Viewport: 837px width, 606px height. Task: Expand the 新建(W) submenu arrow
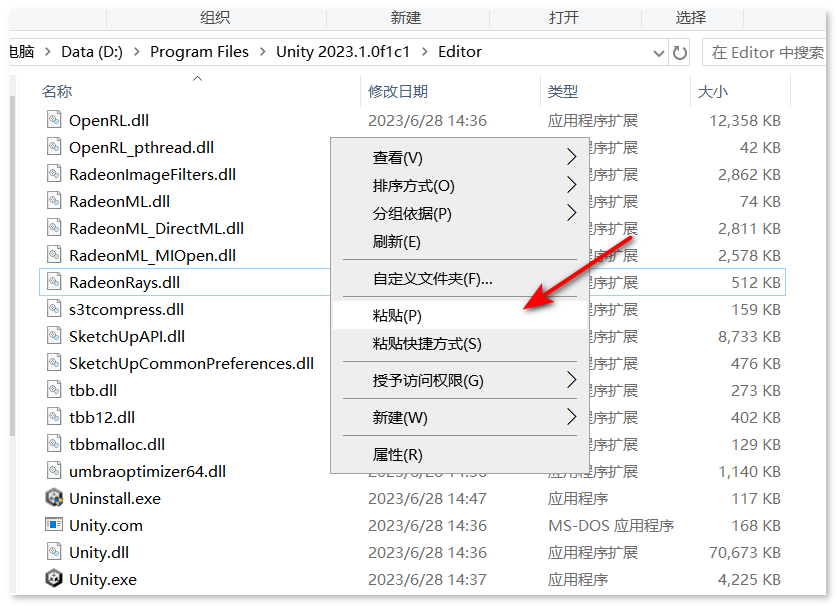[571, 417]
